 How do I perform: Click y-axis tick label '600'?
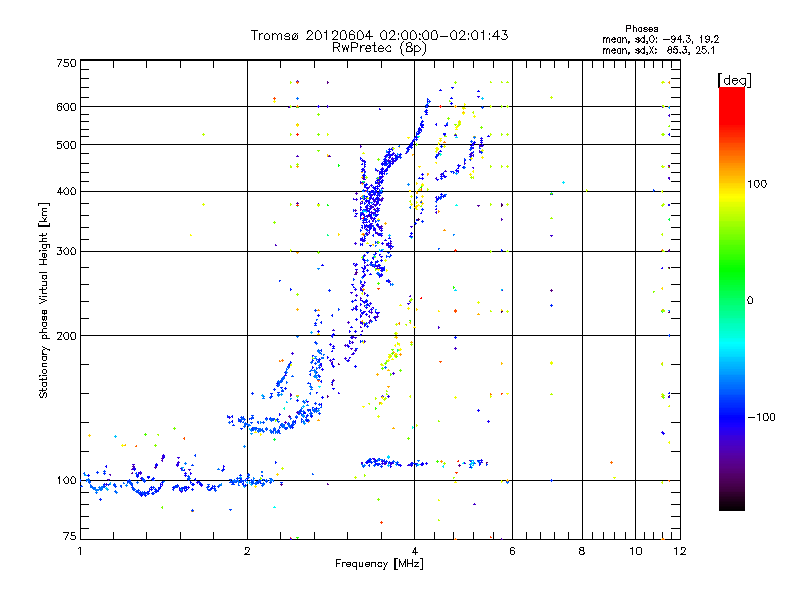[66, 107]
